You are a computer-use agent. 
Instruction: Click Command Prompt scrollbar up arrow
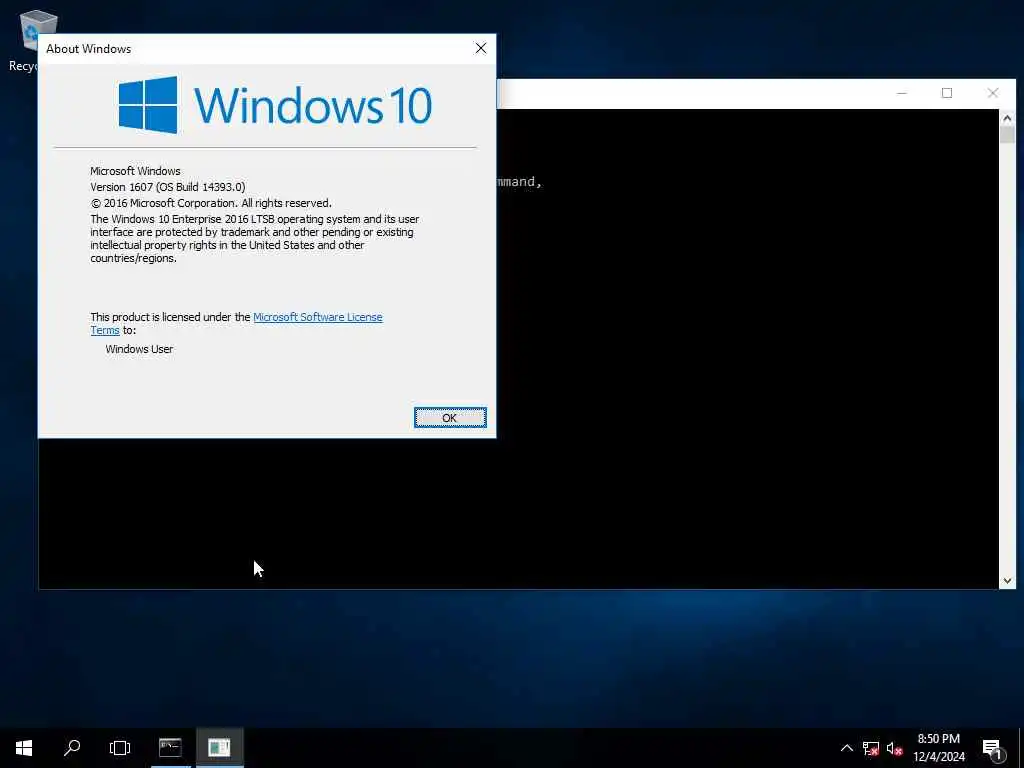click(x=1007, y=118)
